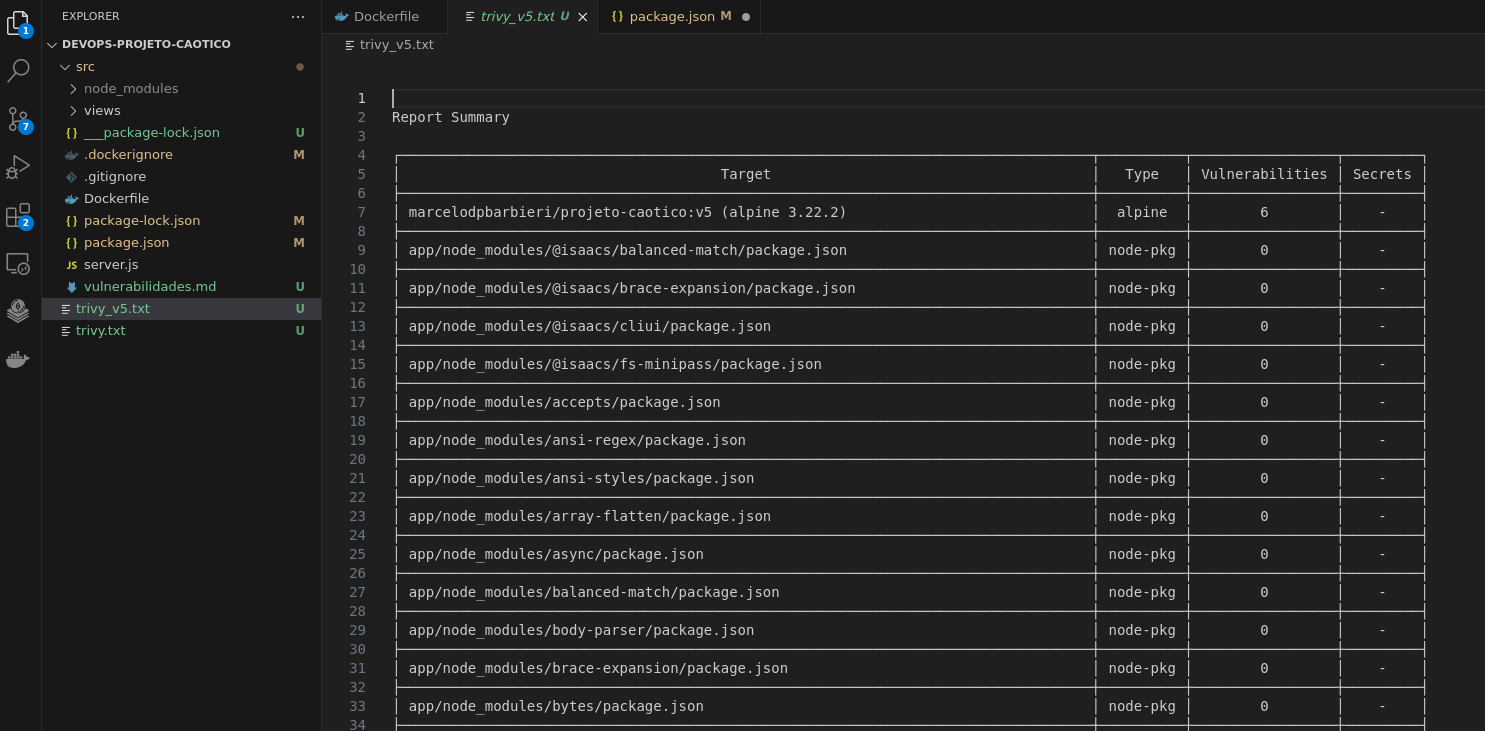Viewport: 1485px width, 731px height.
Task: Open the Remote Explorer view
Action: [x=18, y=263]
